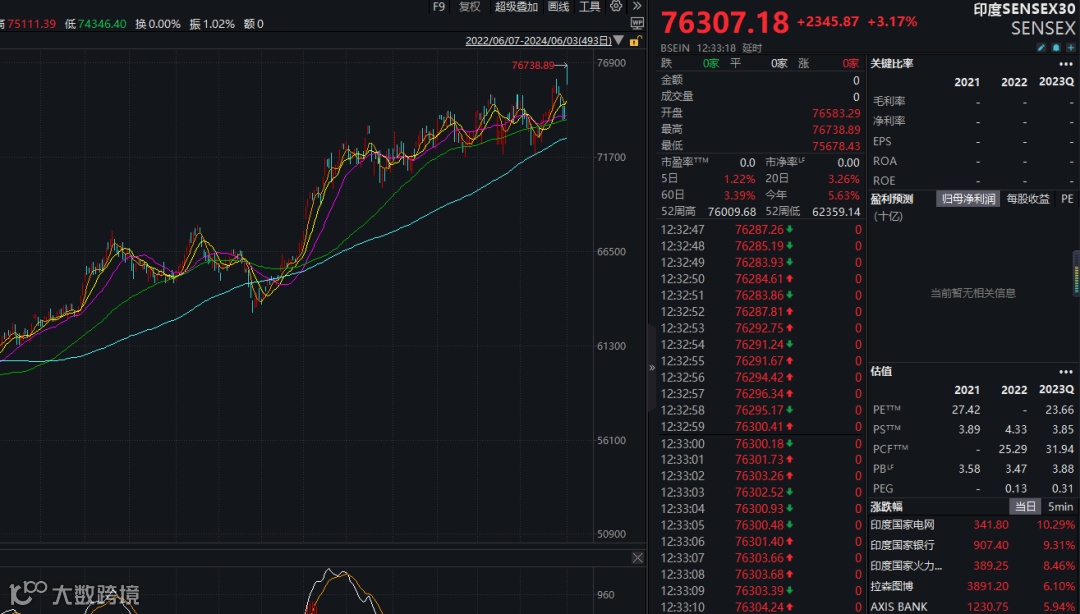Open 印度国家银行 stock row
1080x614 pixels.
click(x=972, y=545)
